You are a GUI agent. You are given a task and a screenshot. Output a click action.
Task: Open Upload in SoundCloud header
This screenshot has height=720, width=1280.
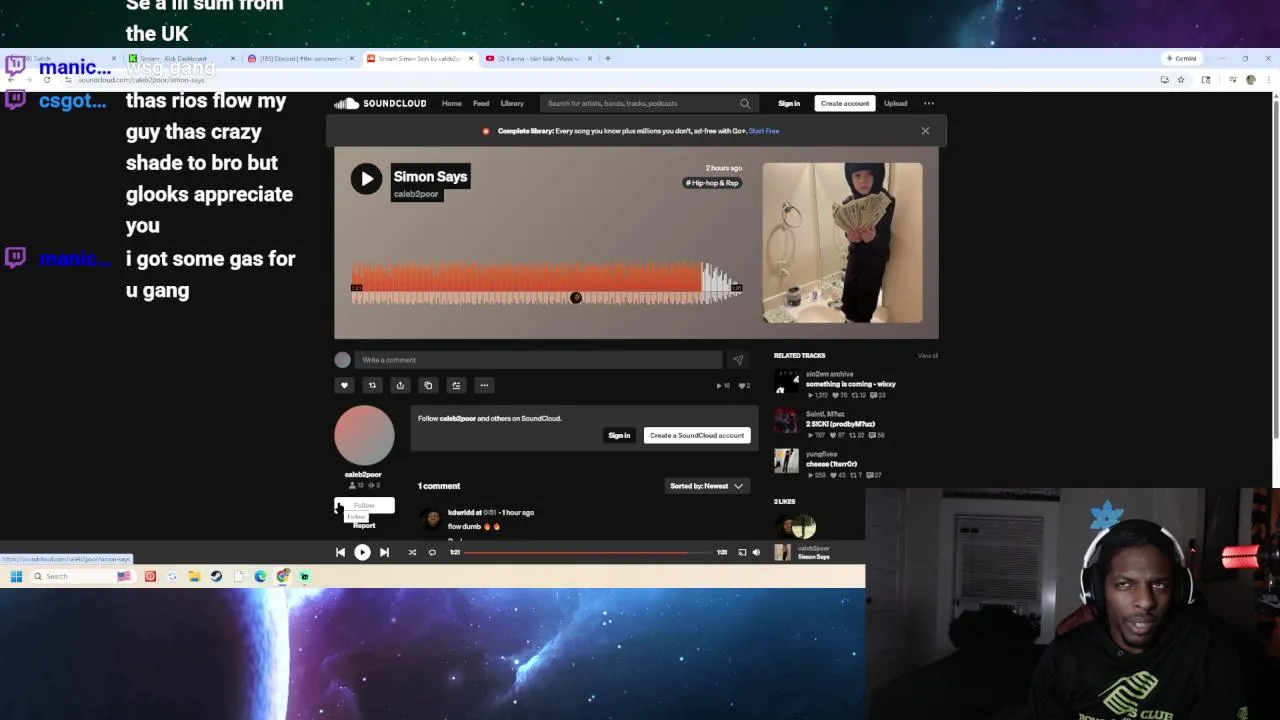coord(895,103)
